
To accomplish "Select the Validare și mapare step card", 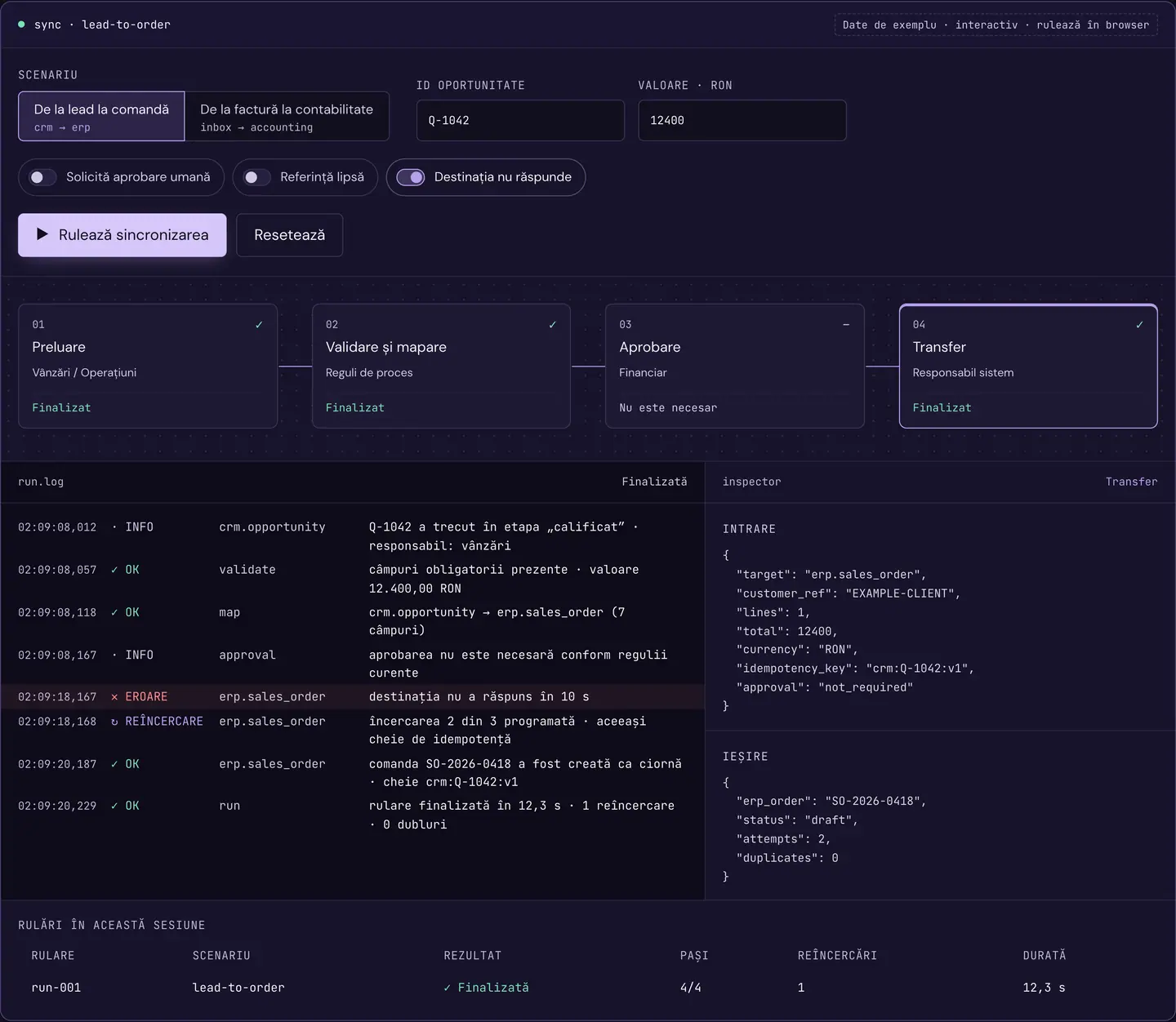I will pos(441,367).
